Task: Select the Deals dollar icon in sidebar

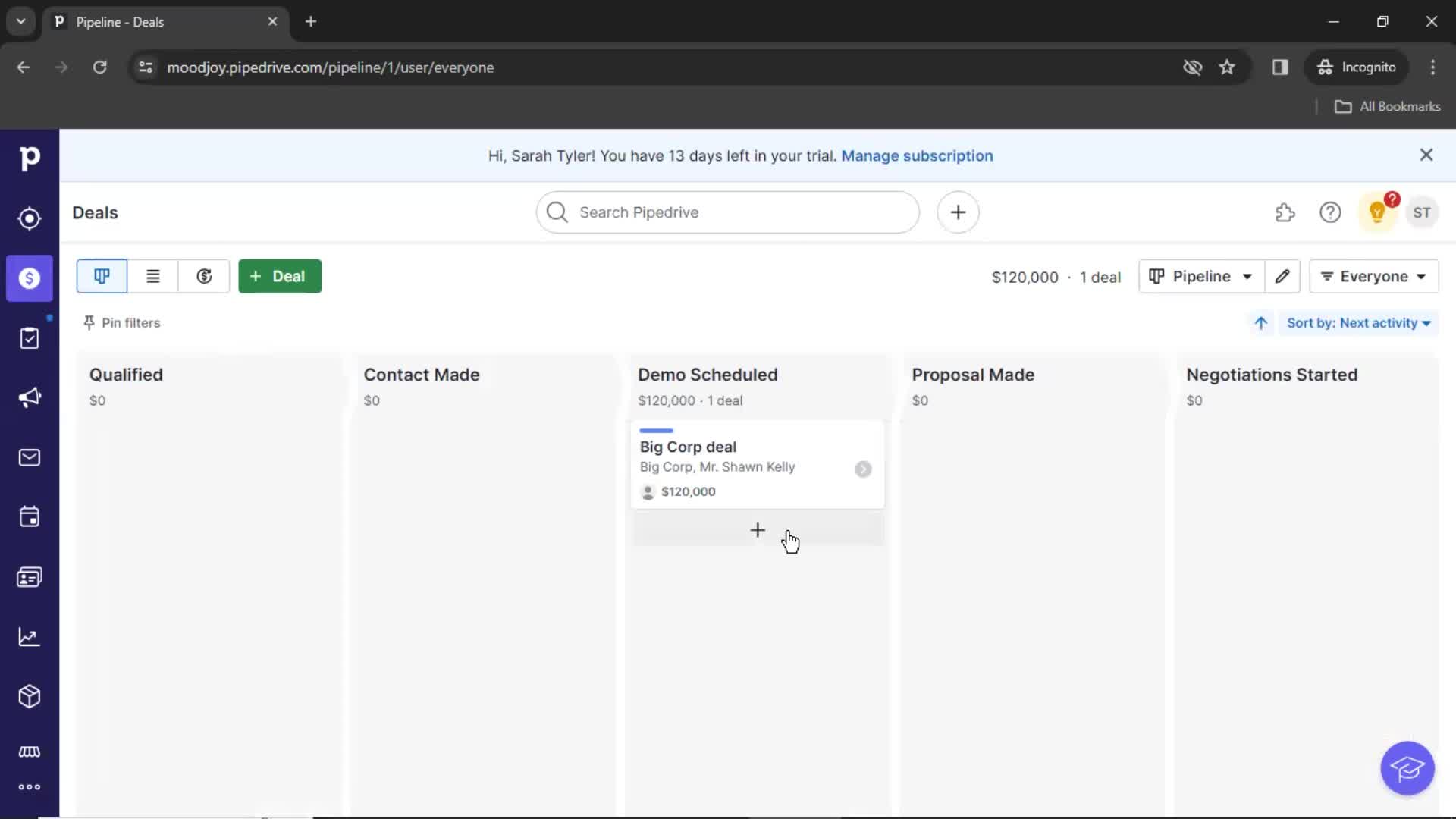Action: coord(30,278)
